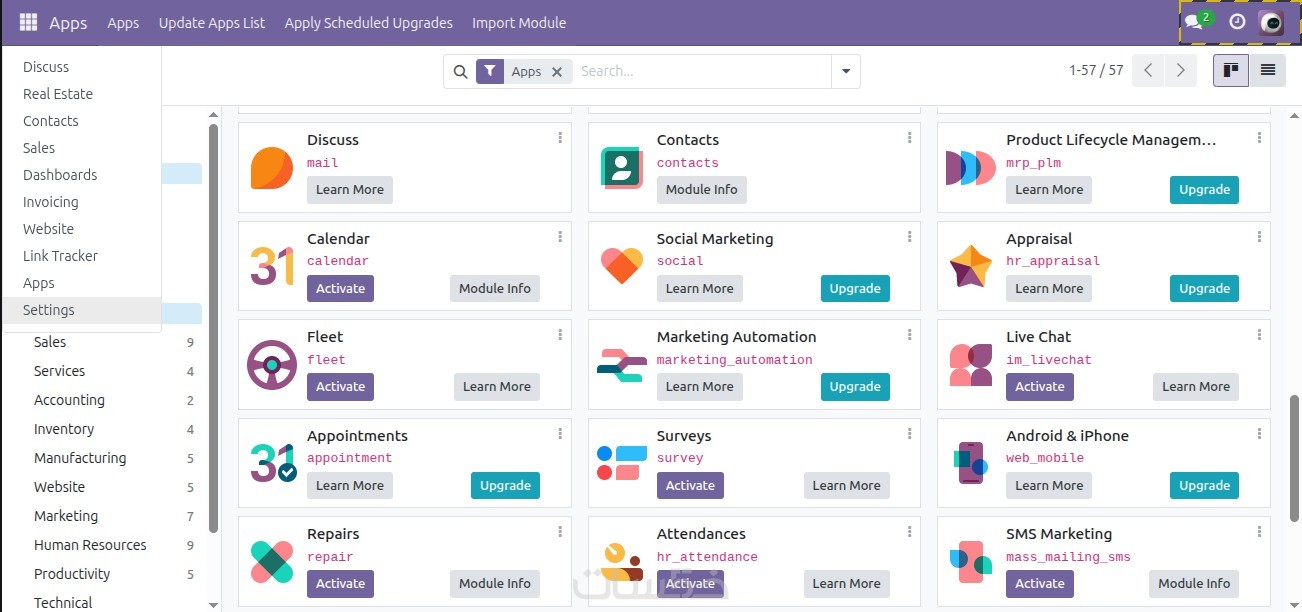The image size is (1302, 612).
Task: Go to next page of apps
Action: tap(1181, 71)
